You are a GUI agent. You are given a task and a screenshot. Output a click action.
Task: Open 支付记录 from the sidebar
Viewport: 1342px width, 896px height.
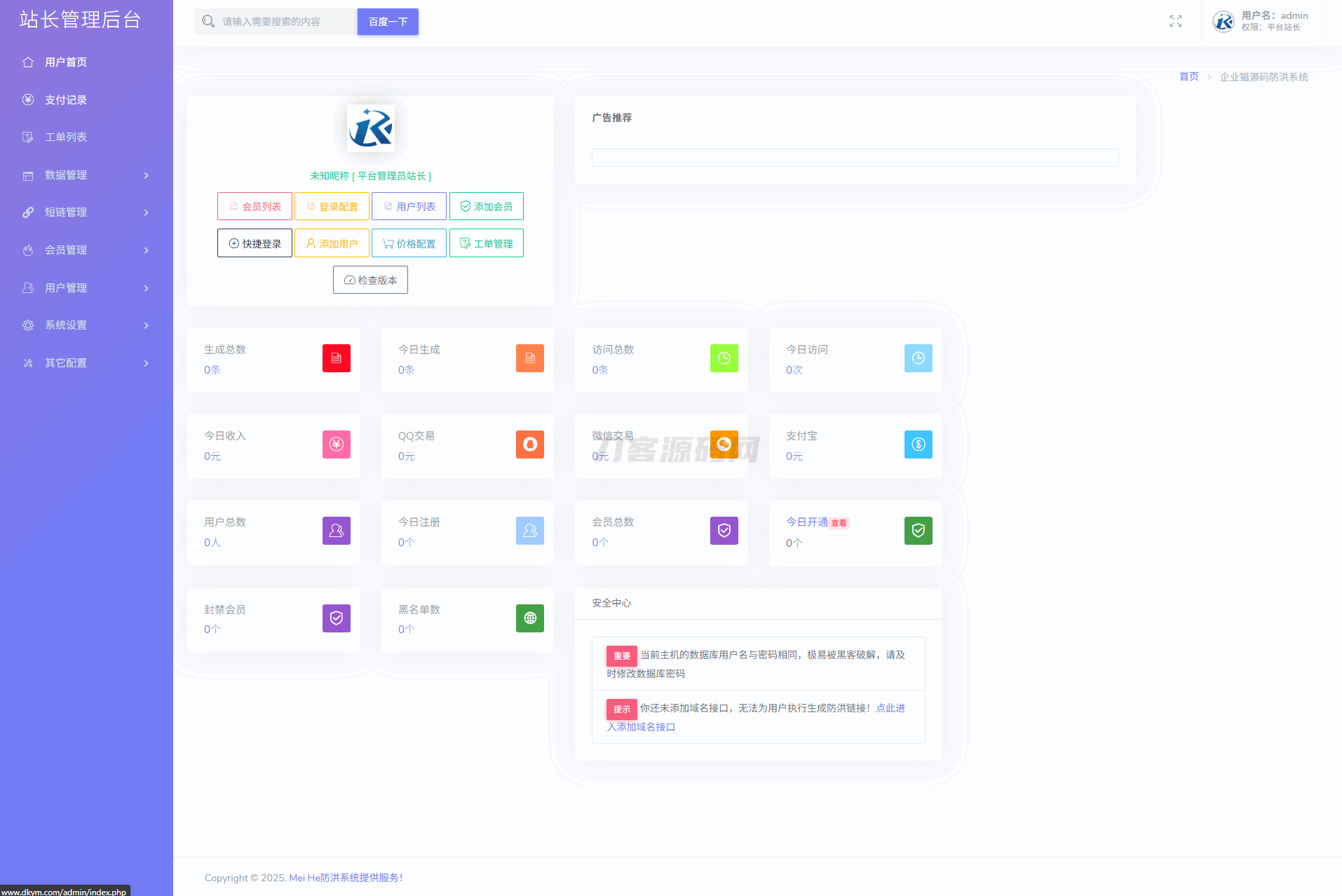click(x=66, y=100)
